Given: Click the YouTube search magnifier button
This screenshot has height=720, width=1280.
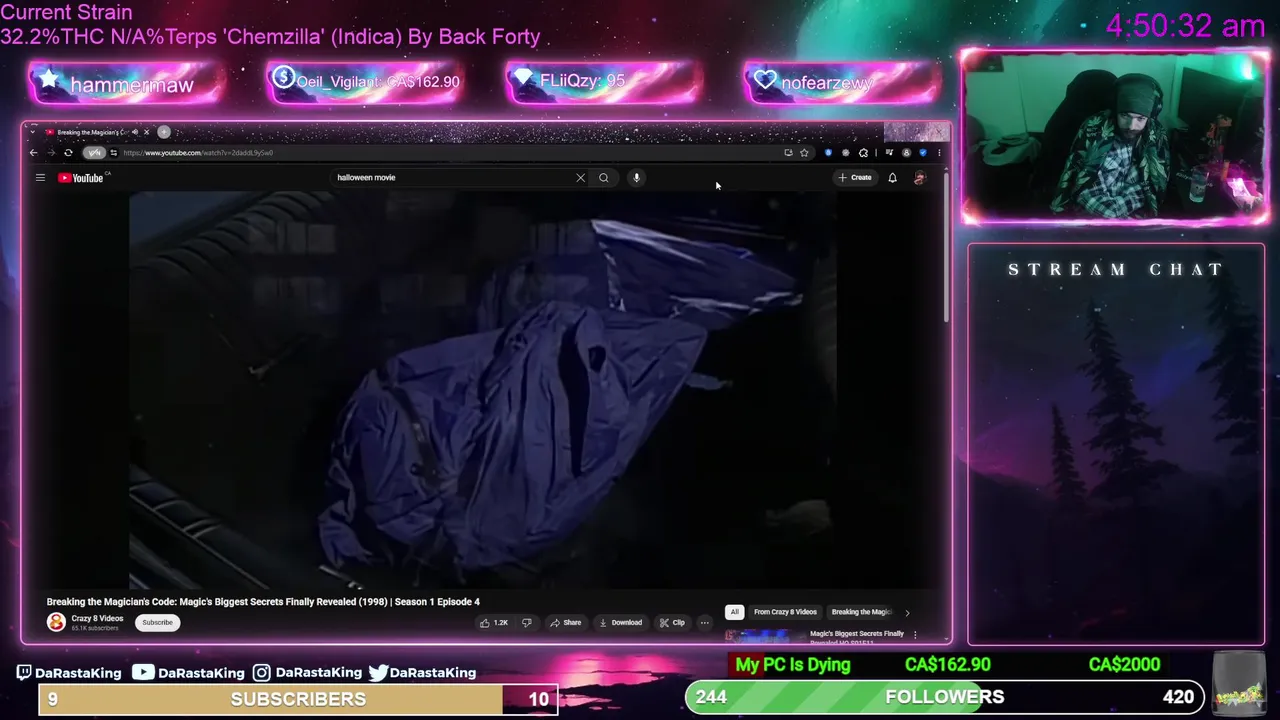Looking at the screenshot, I should (x=604, y=178).
